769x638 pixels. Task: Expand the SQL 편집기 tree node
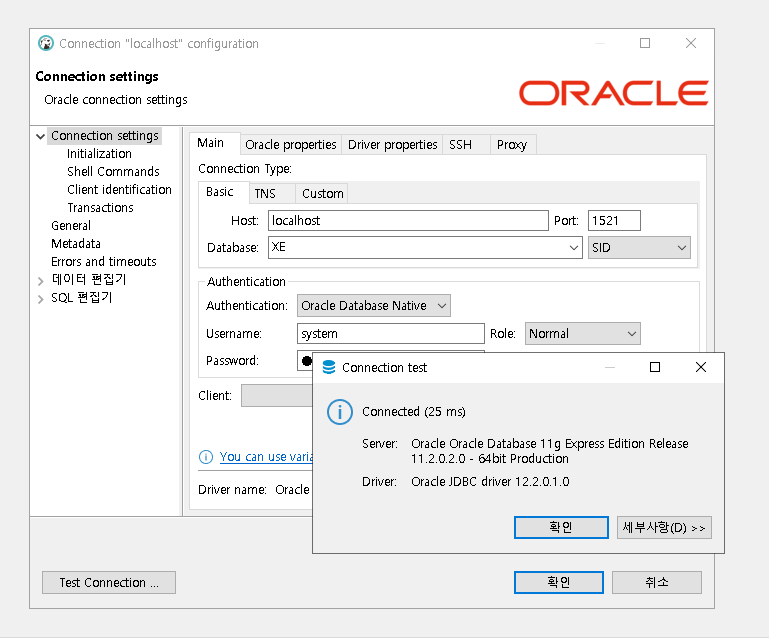[x=41, y=299]
